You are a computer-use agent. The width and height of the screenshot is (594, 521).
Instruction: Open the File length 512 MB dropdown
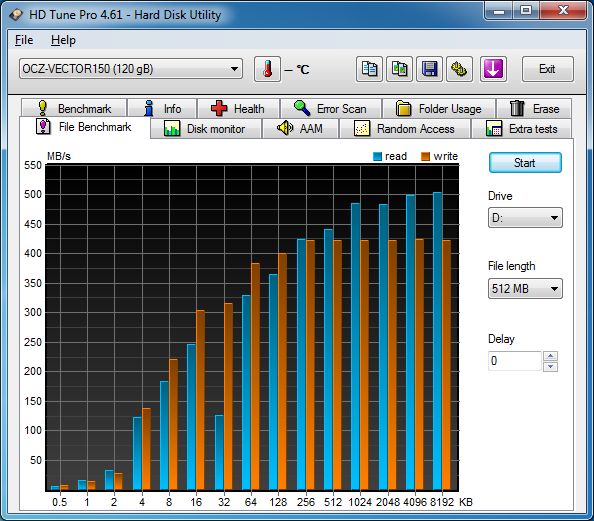(x=525, y=289)
